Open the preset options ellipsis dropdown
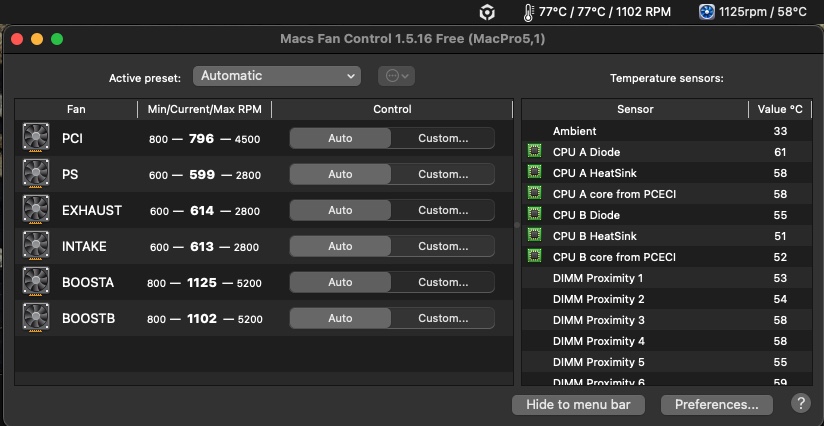824x426 pixels. click(x=396, y=76)
